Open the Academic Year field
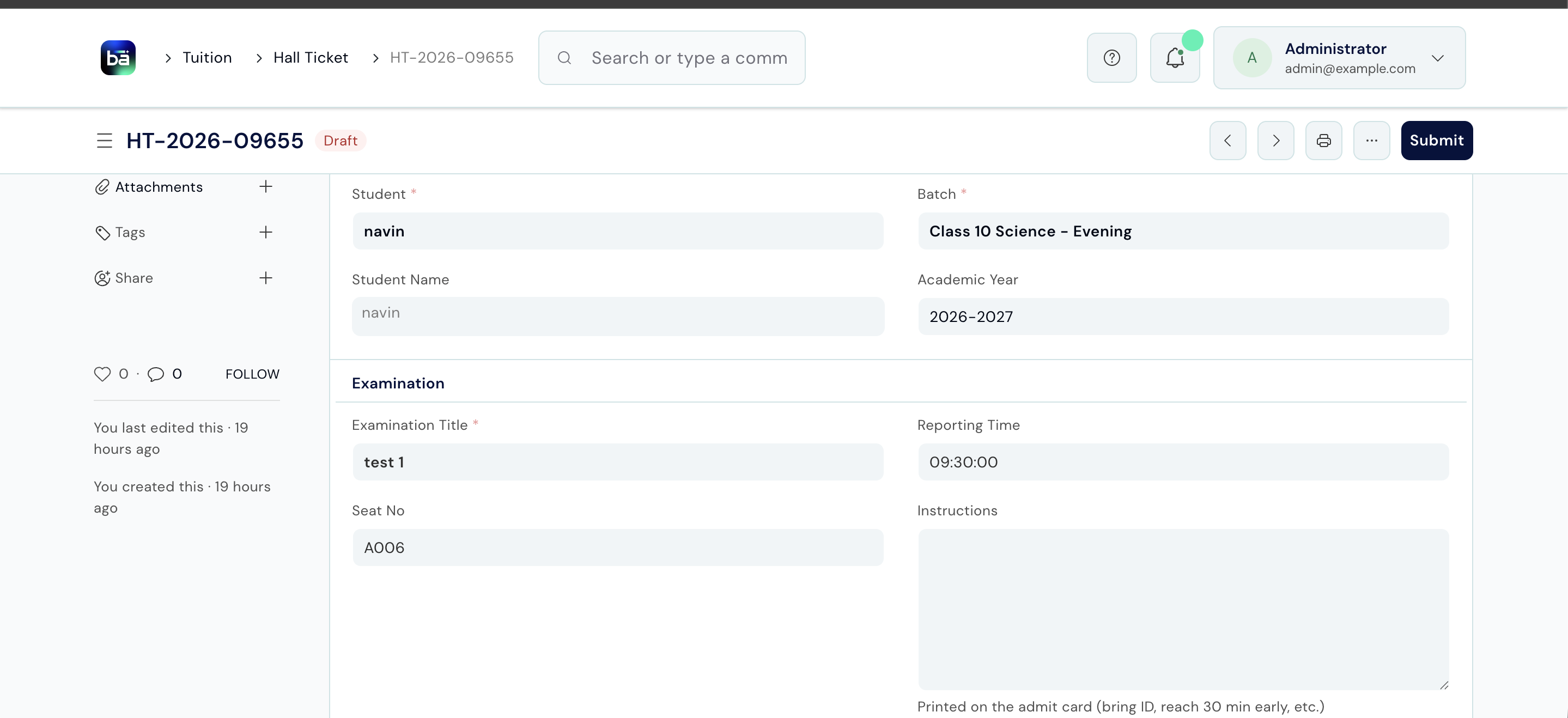Screen dimensions: 1568x718 pos(1183,317)
